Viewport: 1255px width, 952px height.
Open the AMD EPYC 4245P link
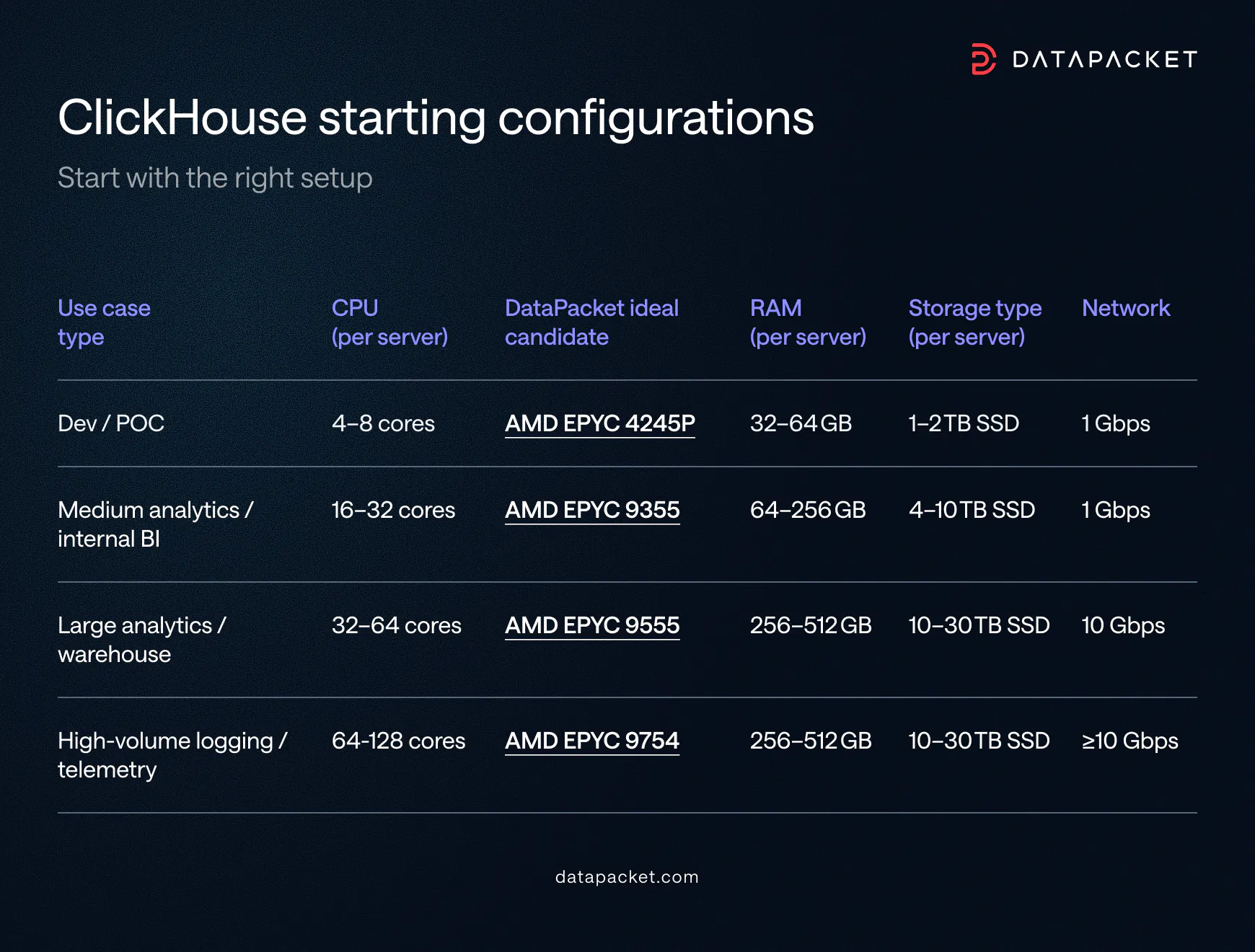[x=599, y=424]
